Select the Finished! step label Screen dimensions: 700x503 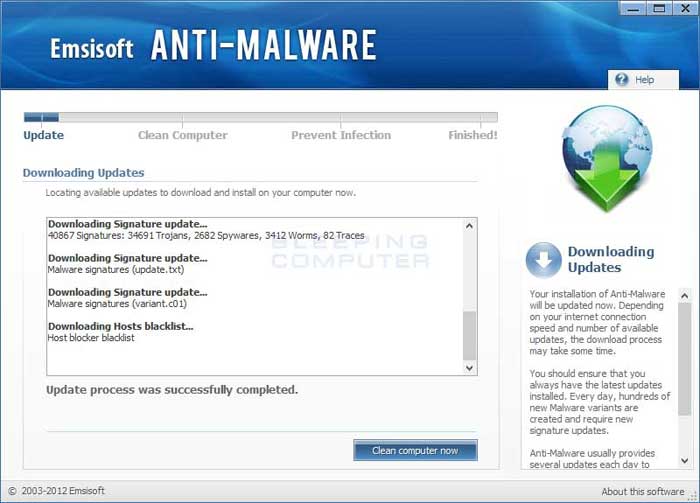click(473, 135)
